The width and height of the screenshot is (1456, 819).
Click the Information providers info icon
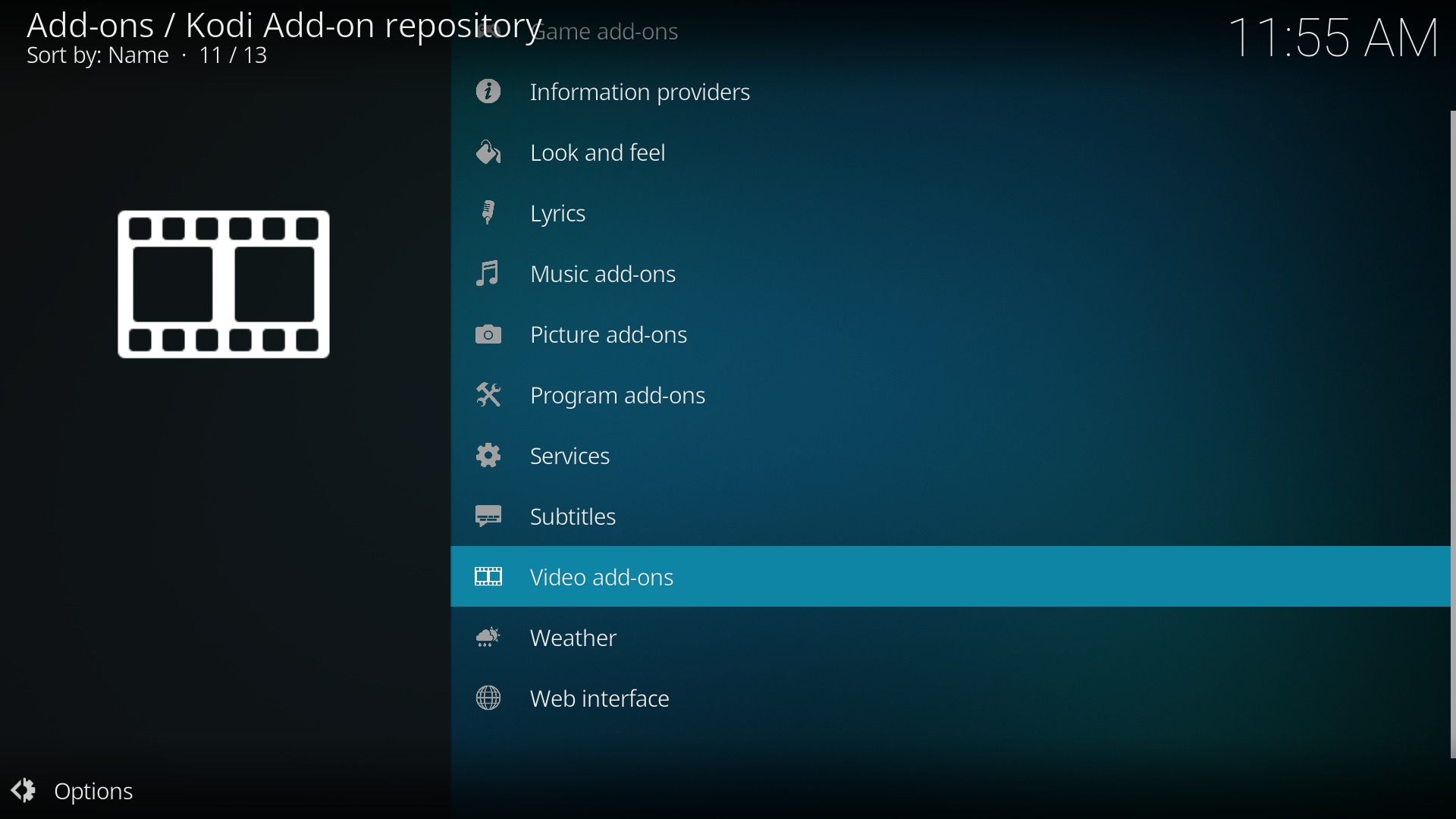[x=489, y=92]
